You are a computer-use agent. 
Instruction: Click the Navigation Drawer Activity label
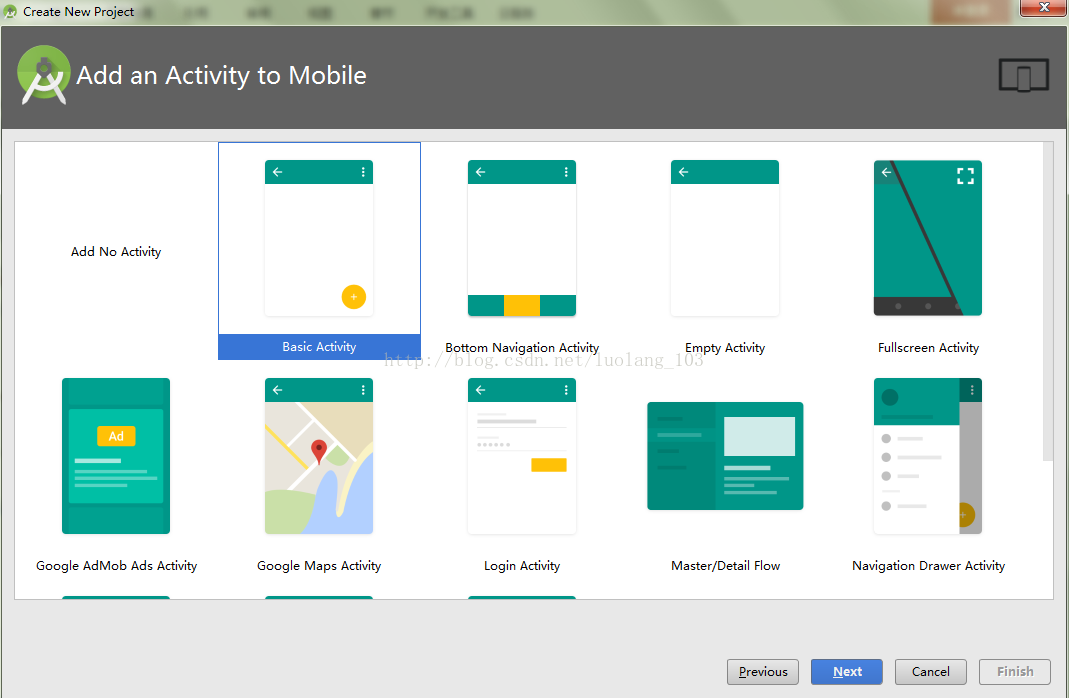[929, 566]
